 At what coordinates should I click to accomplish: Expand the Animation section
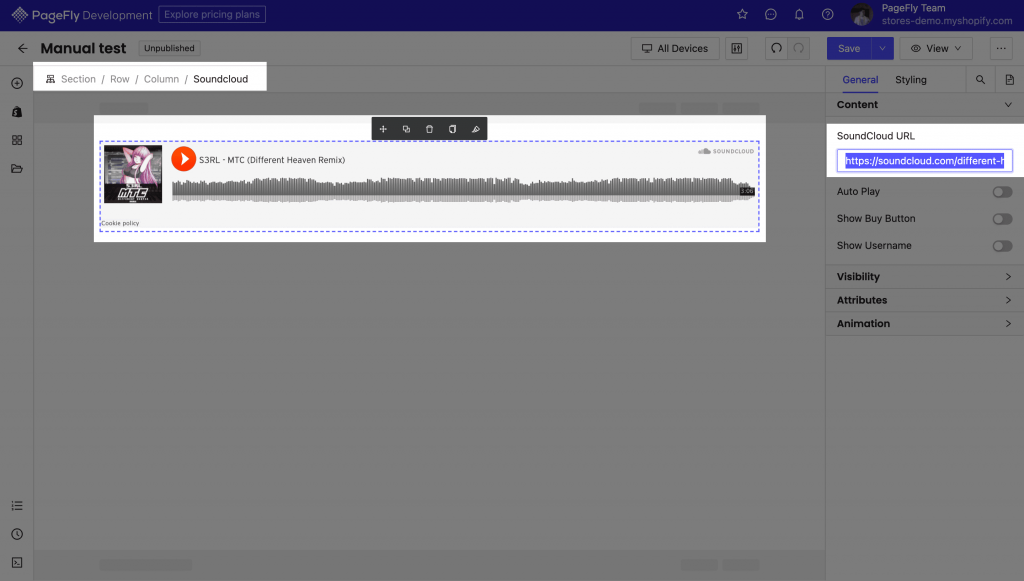pyautogui.click(x=924, y=324)
